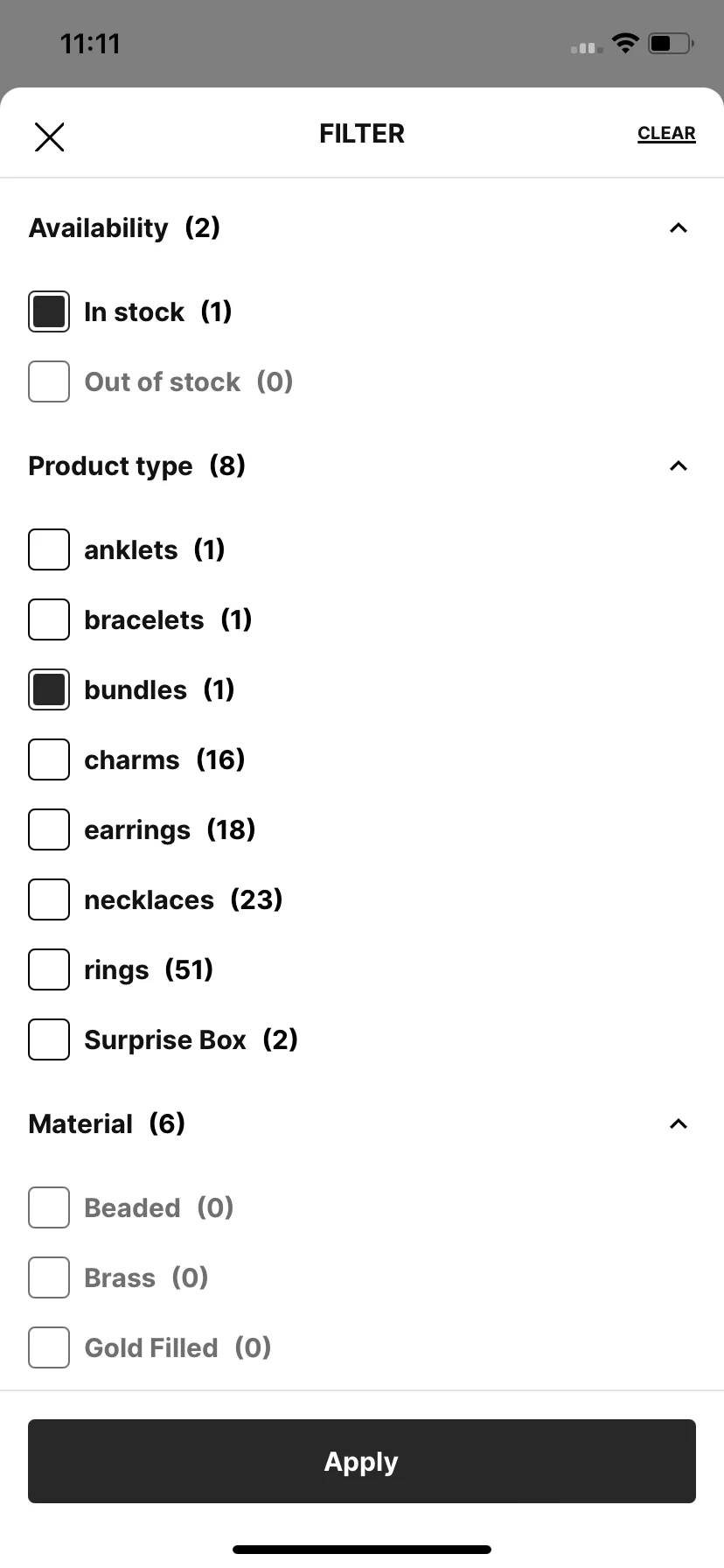Viewport: 724px width, 1568px height.
Task: Deselect the bundles checkbox
Action: pyautogui.click(x=49, y=689)
